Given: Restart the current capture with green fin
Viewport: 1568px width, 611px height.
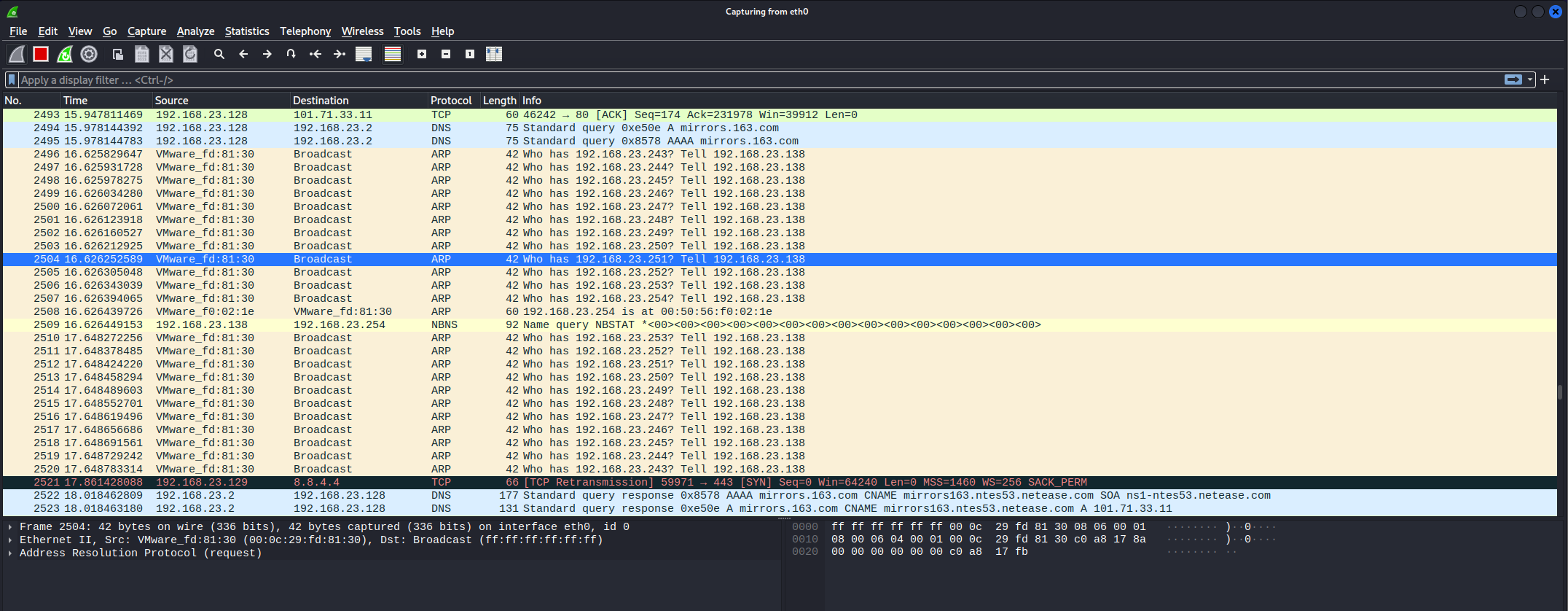Looking at the screenshot, I should (65, 54).
